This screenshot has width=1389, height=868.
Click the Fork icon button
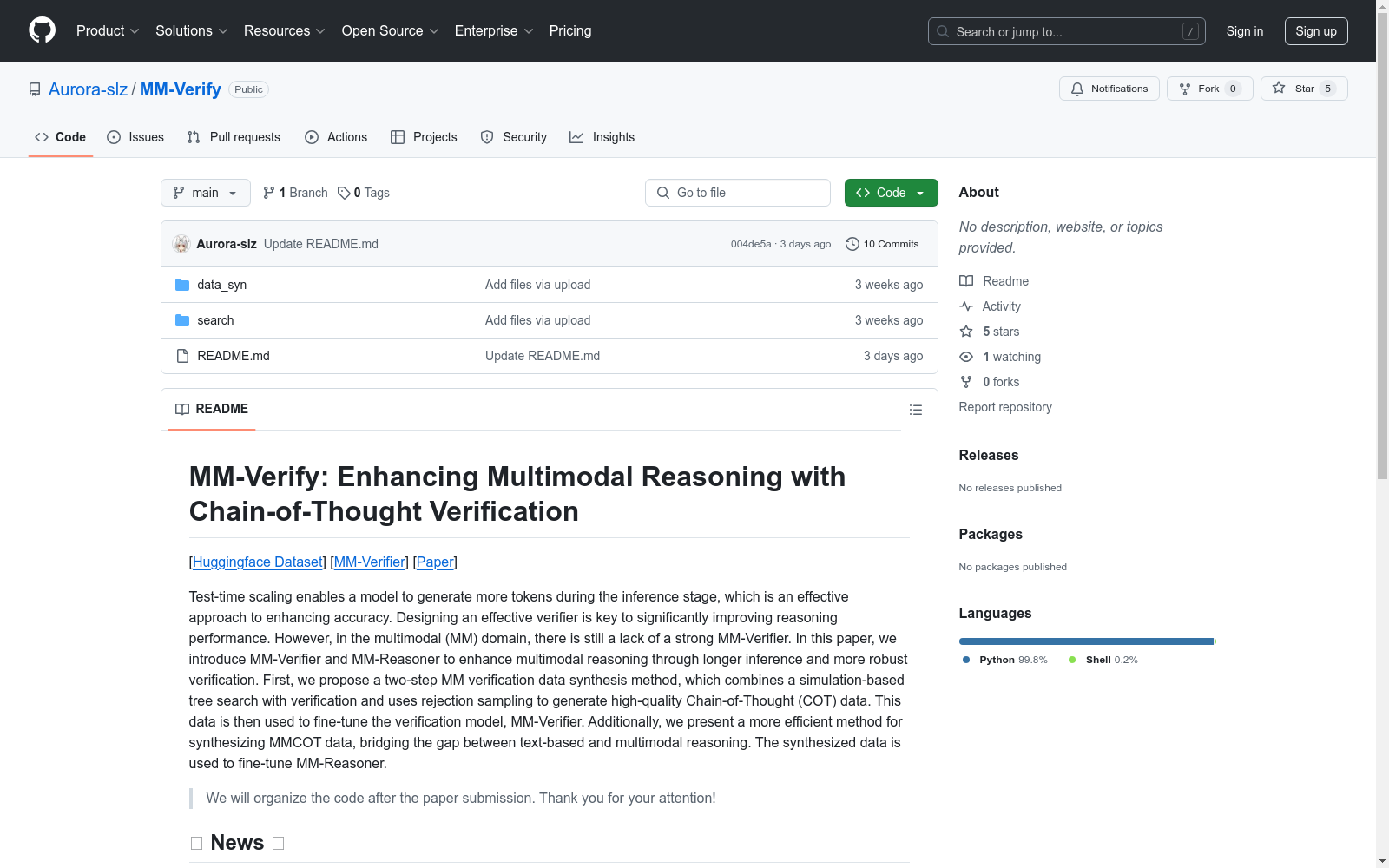(1185, 89)
